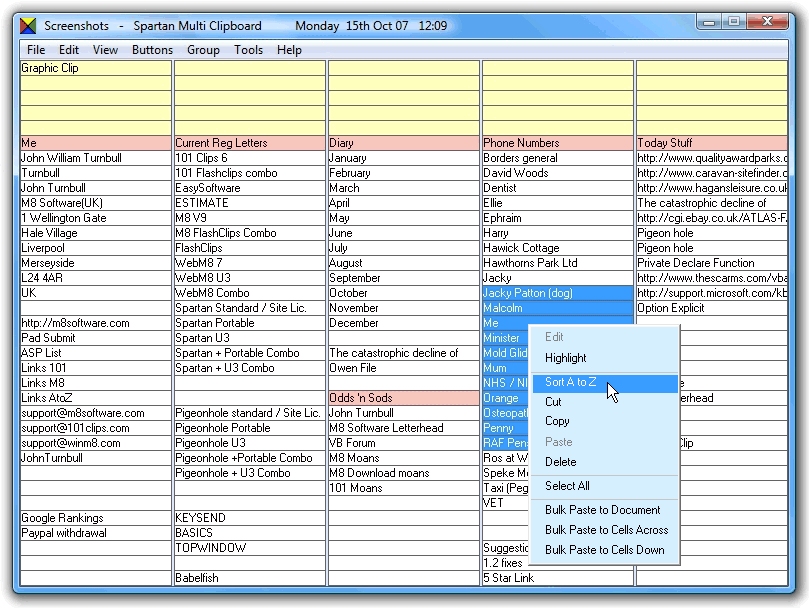
Task: Close the Spartan Multi Clipboard window
Action: [x=767, y=22]
